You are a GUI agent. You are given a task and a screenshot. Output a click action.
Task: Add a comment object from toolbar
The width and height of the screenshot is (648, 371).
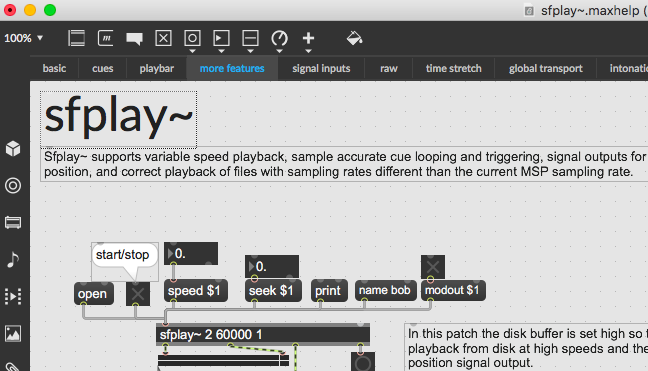(134, 38)
